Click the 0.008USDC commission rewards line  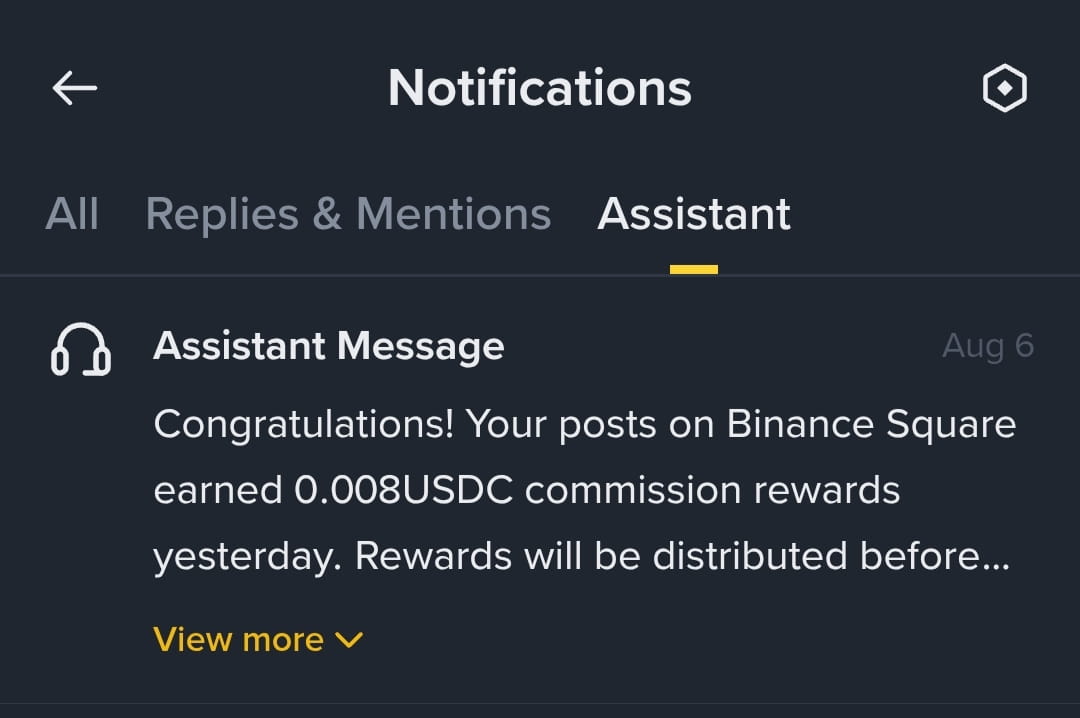[x=527, y=490]
